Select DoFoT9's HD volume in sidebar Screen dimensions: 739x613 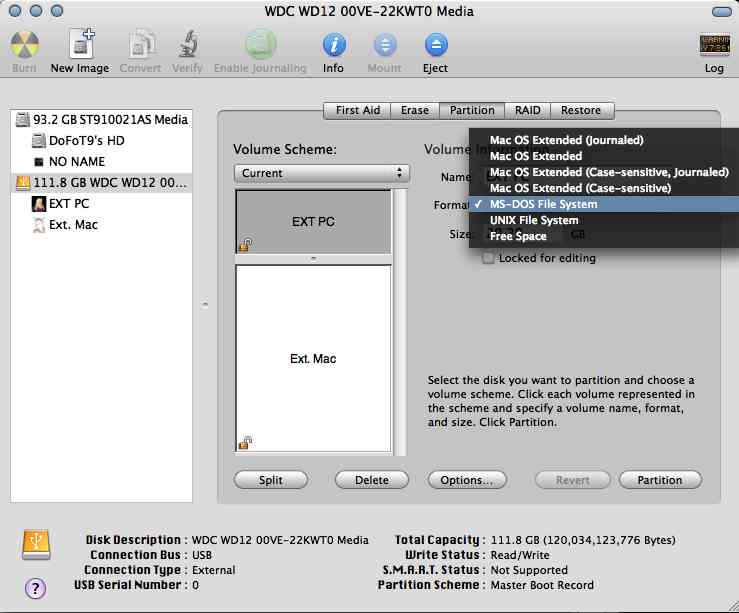point(101,140)
